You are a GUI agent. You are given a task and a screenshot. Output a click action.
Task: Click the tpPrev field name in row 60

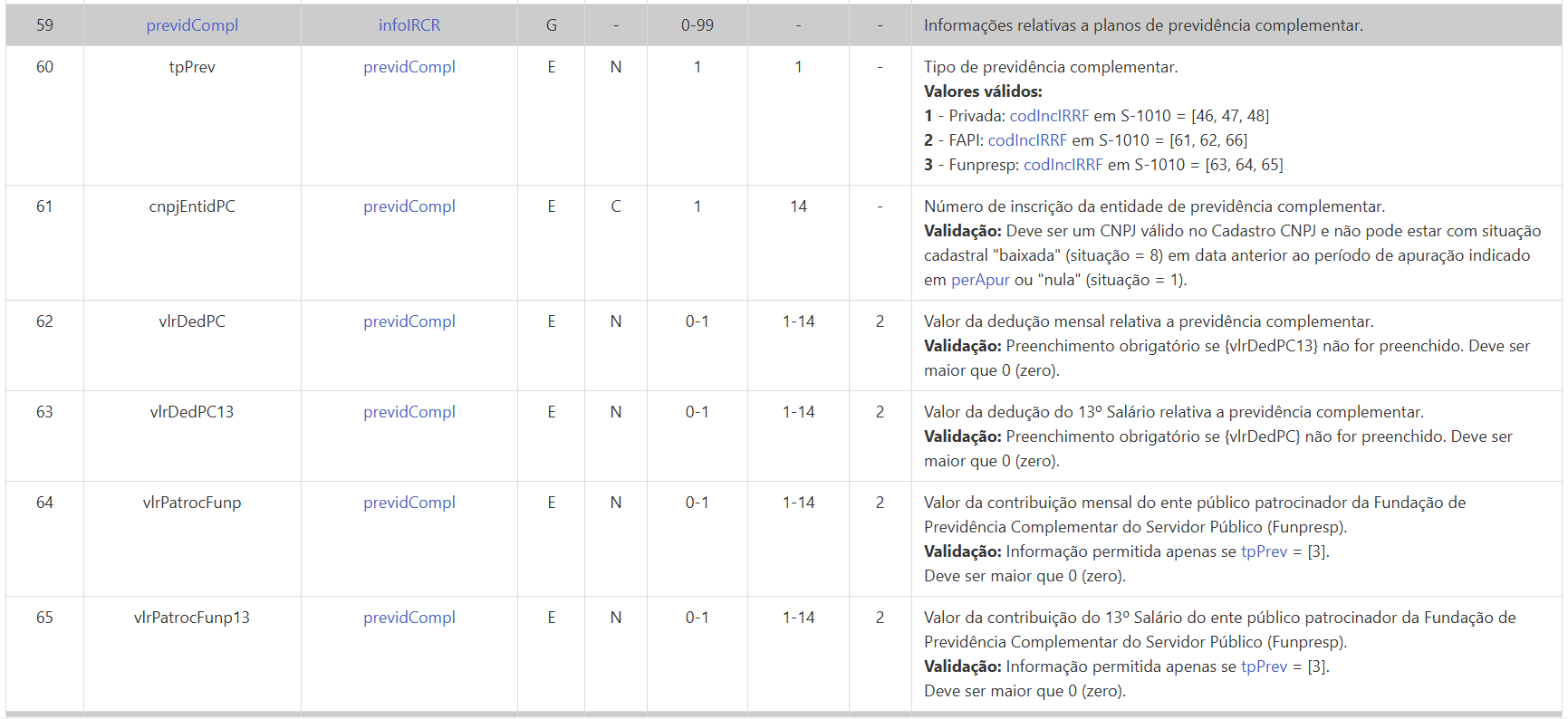point(192,67)
